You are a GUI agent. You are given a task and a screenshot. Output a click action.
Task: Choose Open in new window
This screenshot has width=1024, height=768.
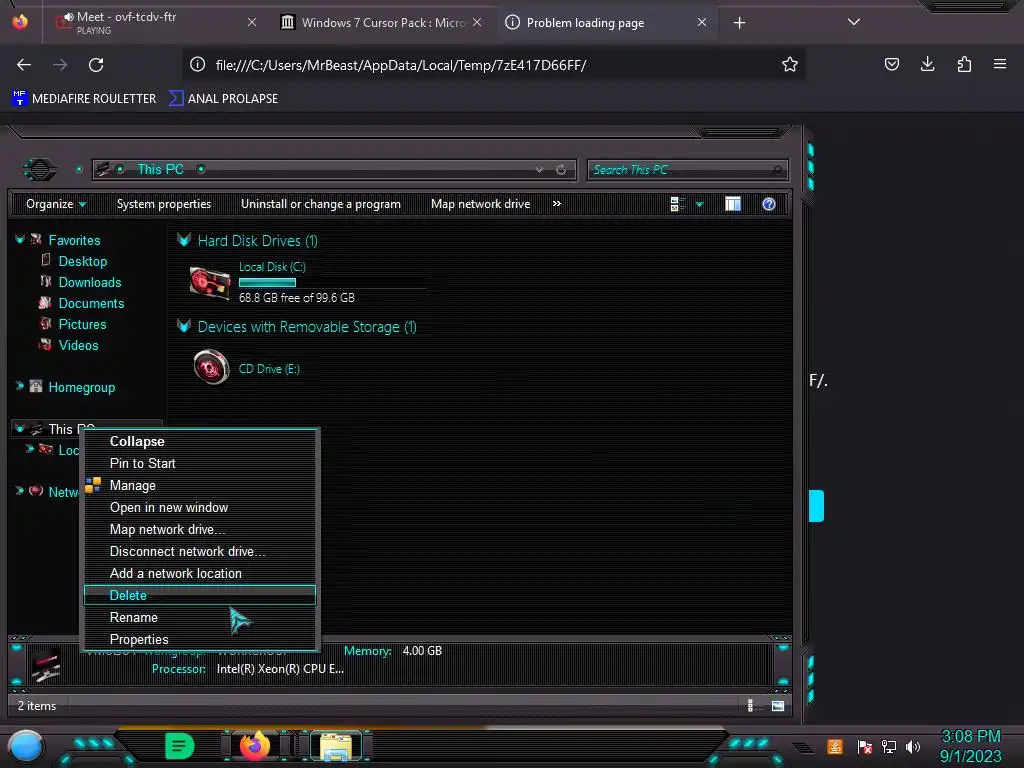pos(200,507)
